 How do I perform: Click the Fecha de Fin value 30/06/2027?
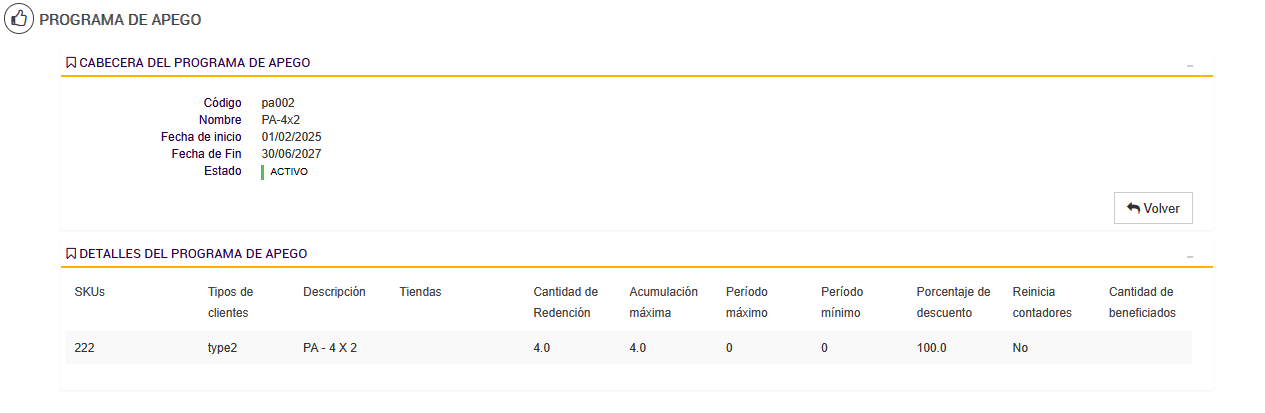(291, 154)
